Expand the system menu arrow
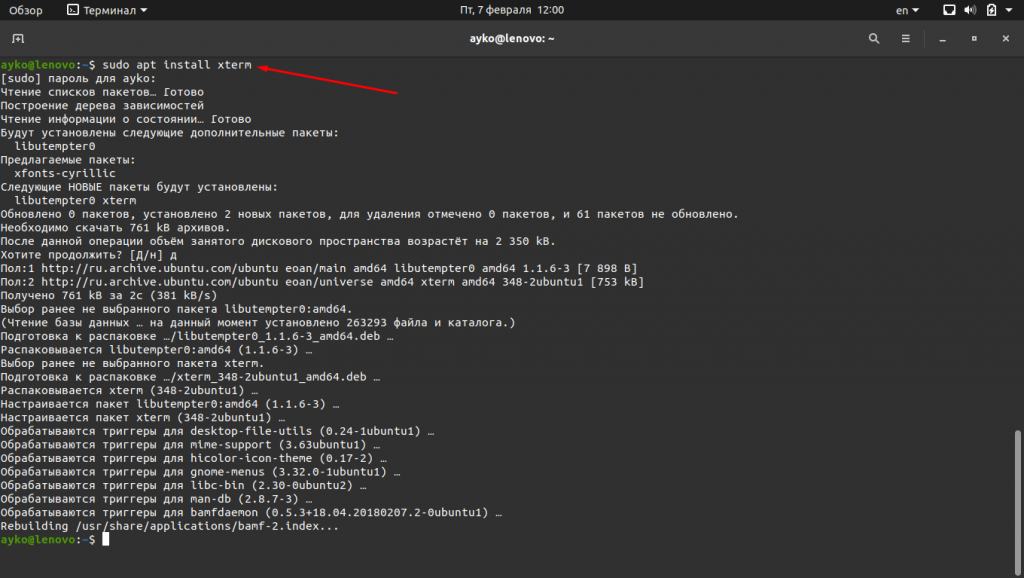1024x578 pixels. point(1010,10)
